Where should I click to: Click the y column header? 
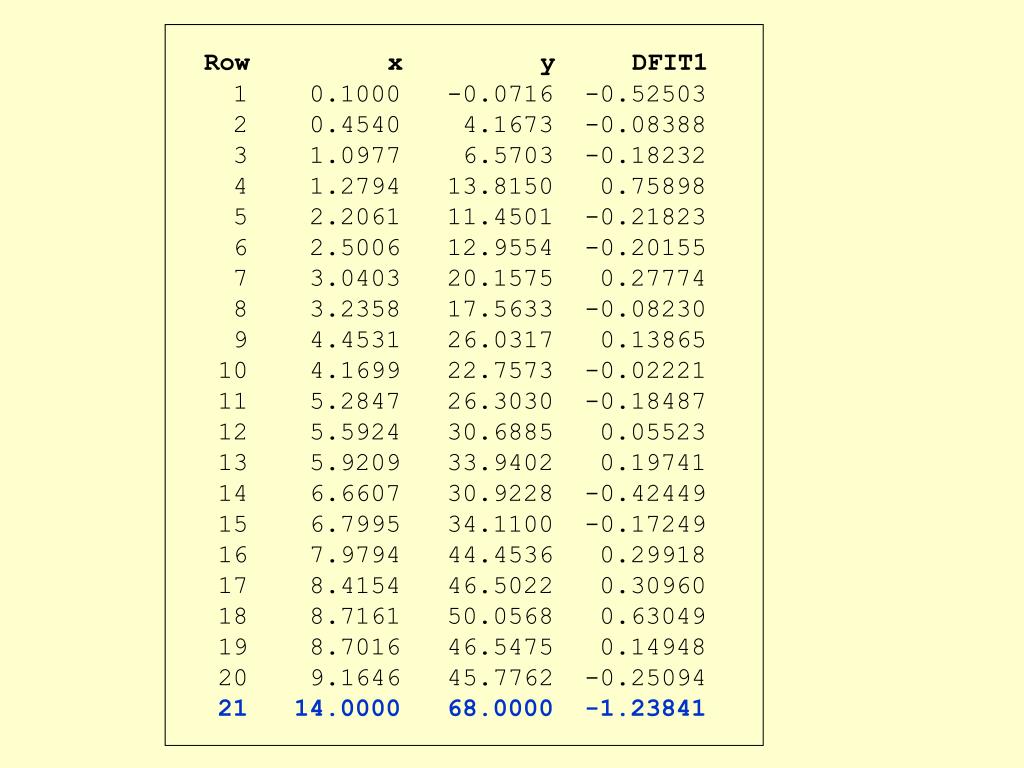pos(547,65)
